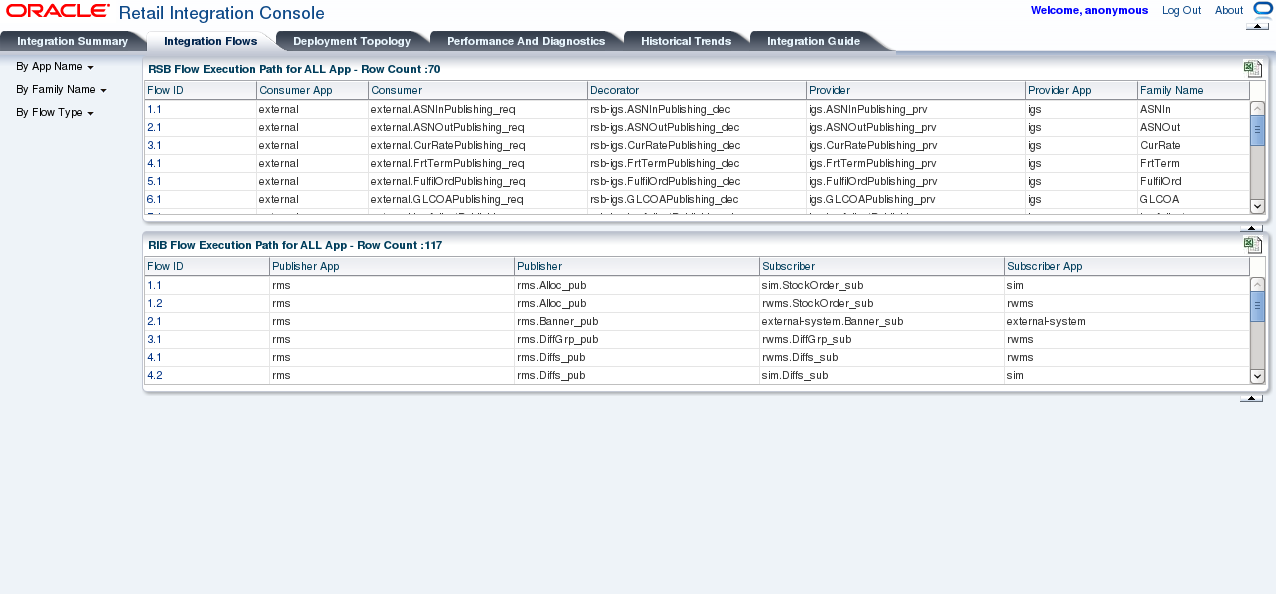Image resolution: width=1276 pixels, height=594 pixels.
Task: Select cell sim.Diffs_sub
Action: pos(882,375)
